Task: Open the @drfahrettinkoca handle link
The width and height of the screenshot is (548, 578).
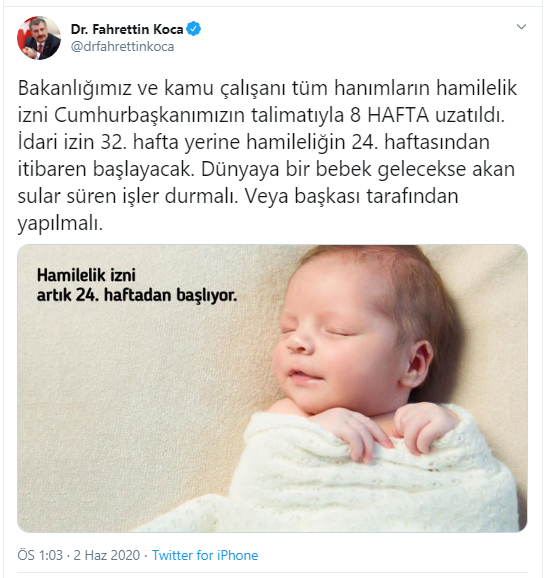Action: click(x=122, y=47)
